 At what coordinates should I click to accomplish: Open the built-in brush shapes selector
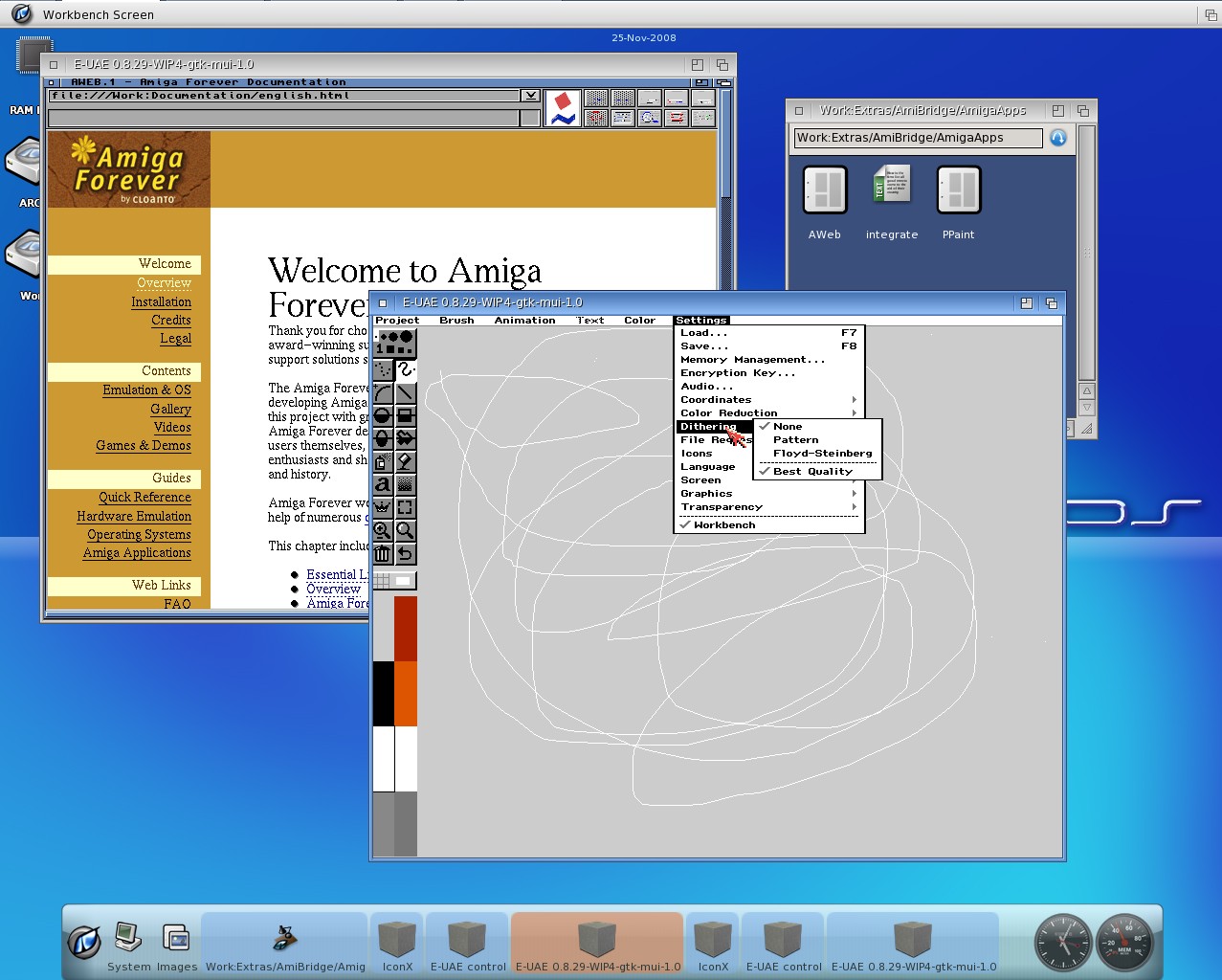394,343
